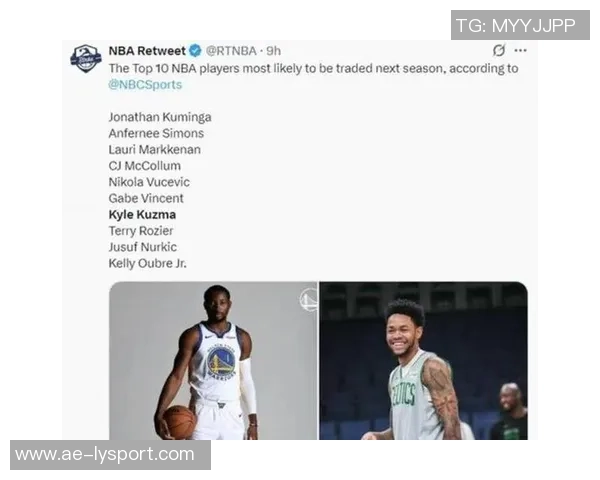Click the tweet headline text

[x=313, y=69]
